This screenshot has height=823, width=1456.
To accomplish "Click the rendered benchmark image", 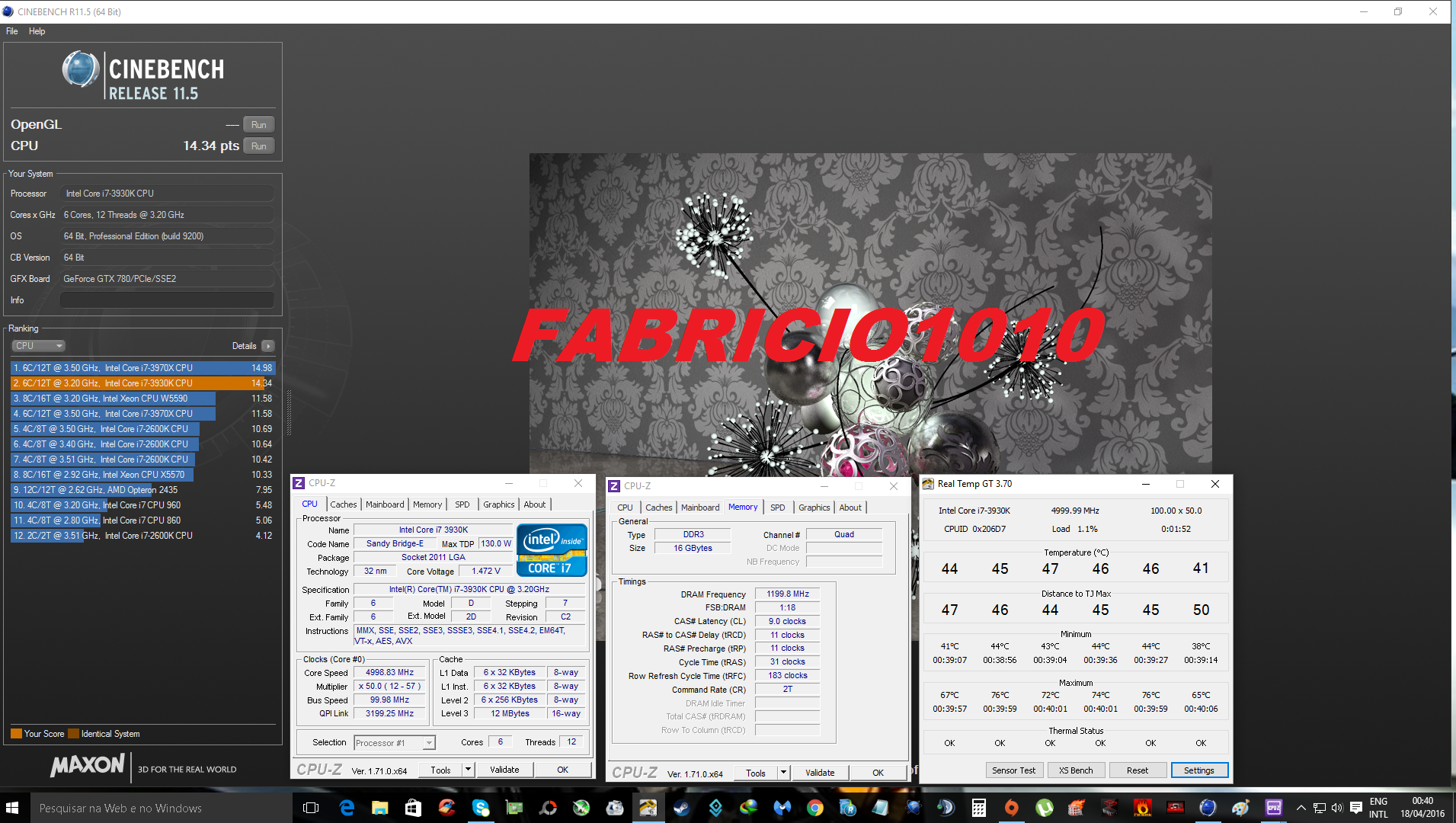I will (x=870, y=314).
